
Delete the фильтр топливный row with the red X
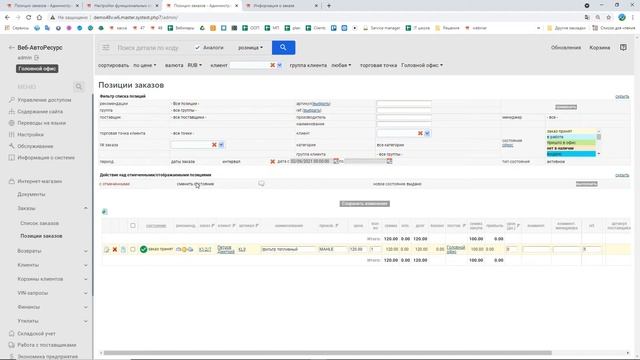click(115, 249)
